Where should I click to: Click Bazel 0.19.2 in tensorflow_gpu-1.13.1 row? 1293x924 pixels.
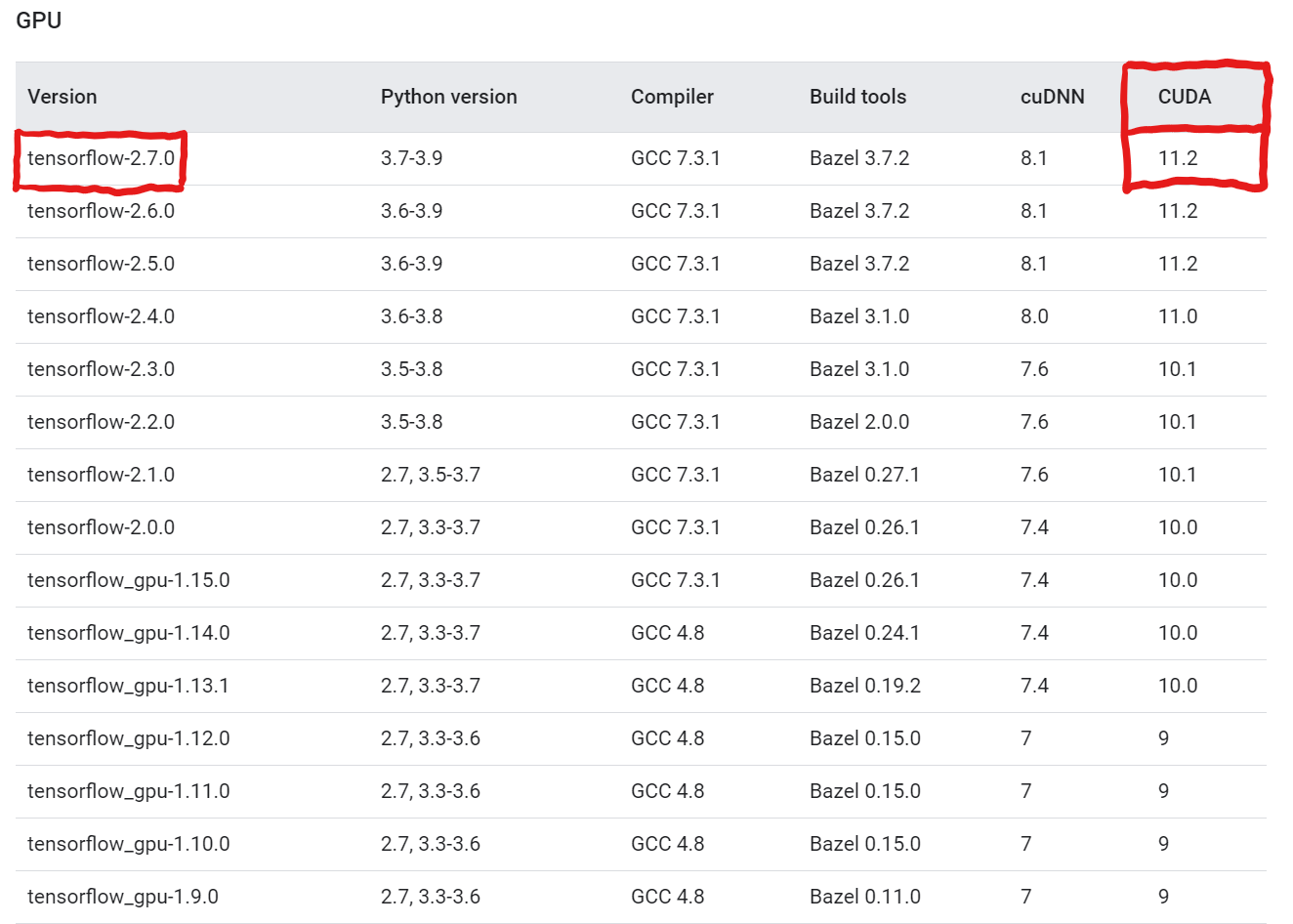pos(865,686)
